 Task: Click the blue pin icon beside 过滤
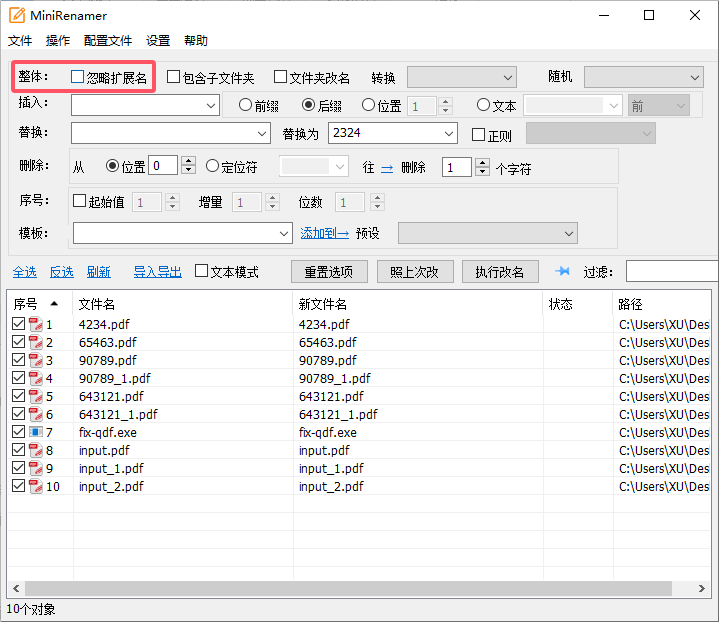562,271
